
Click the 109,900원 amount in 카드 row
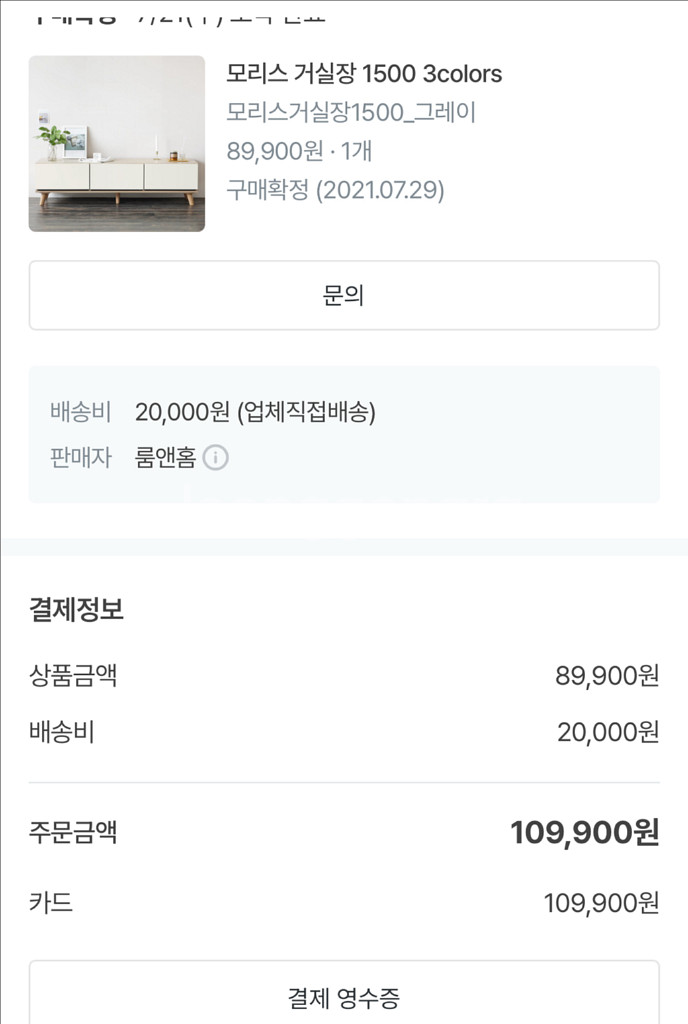pos(601,904)
